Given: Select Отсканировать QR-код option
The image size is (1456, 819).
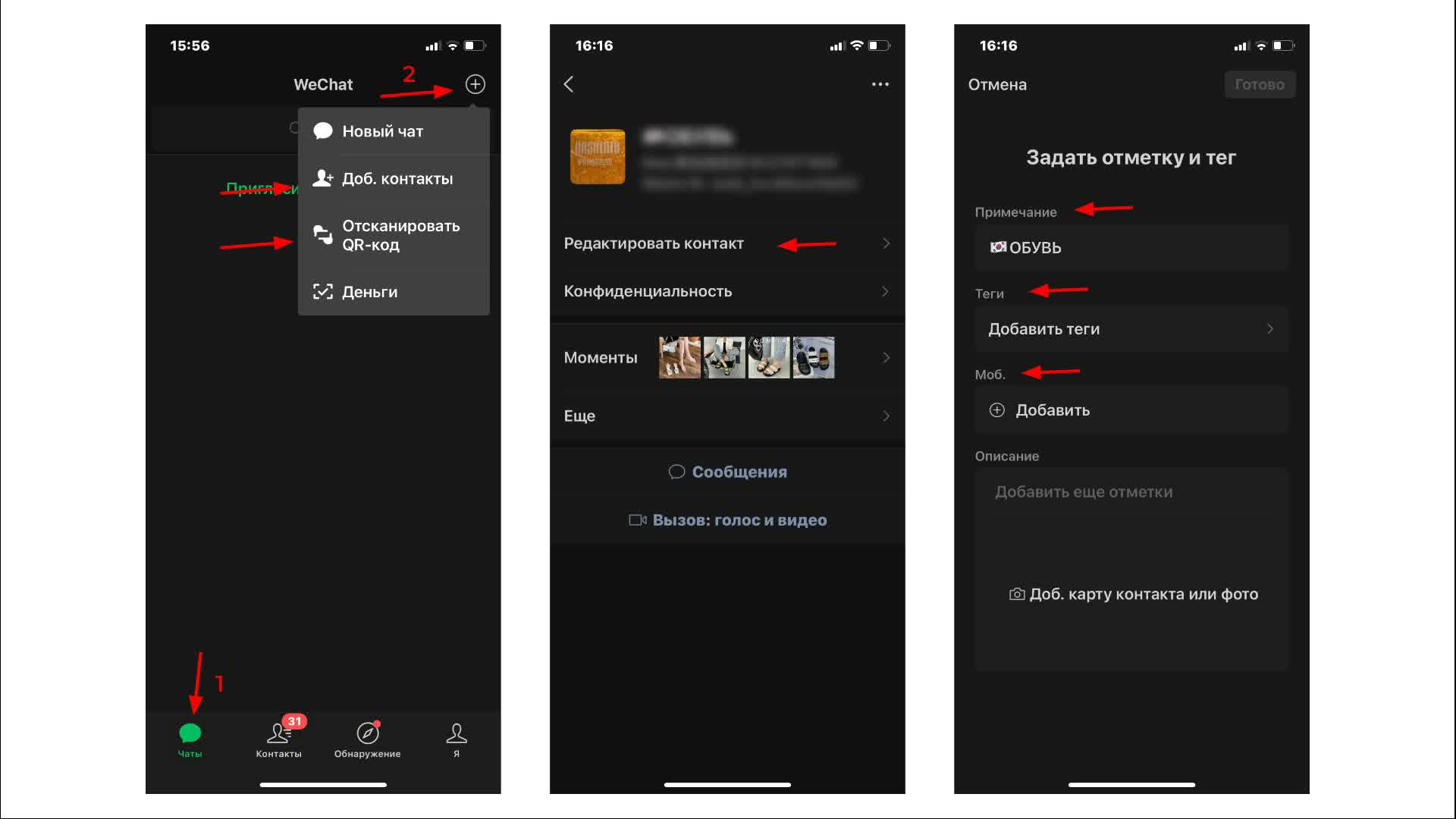Looking at the screenshot, I should click(x=394, y=234).
